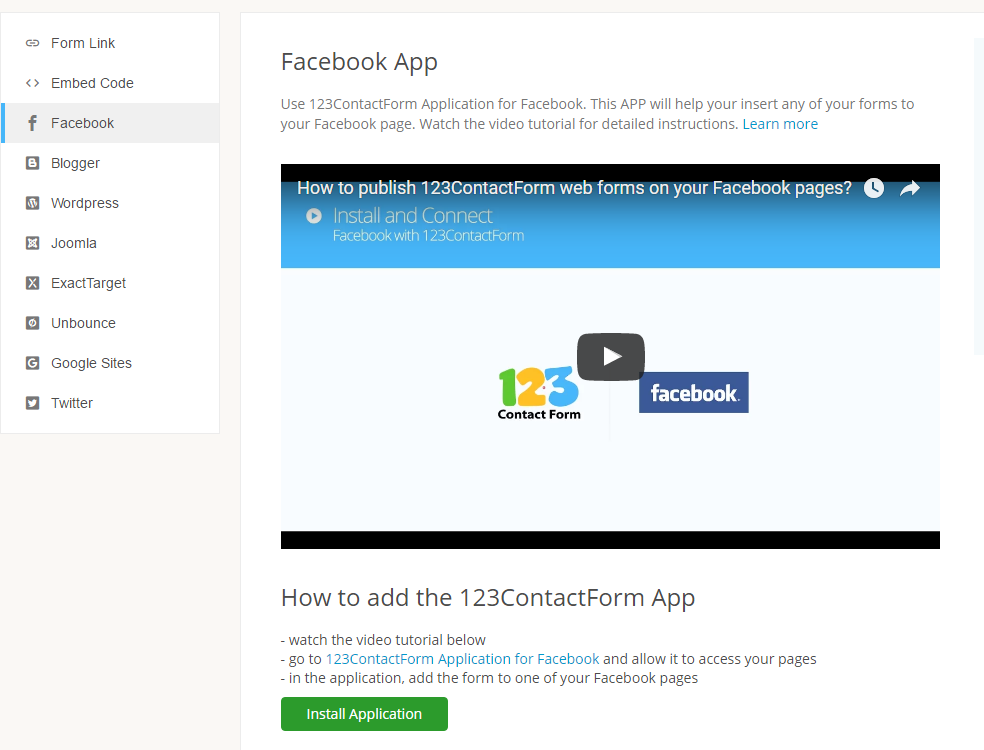
Task: Click the Facebook App heading
Action: point(359,62)
